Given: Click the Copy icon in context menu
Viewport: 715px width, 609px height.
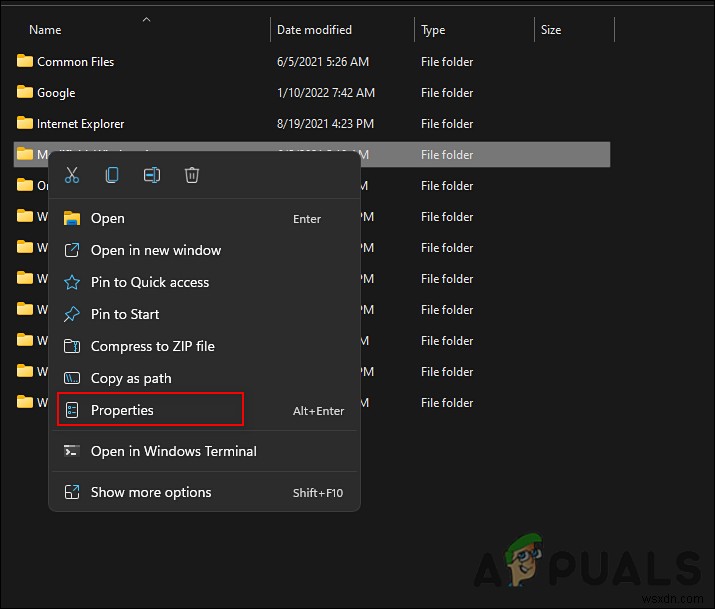Looking at the screenshot, I should (112, 175).
